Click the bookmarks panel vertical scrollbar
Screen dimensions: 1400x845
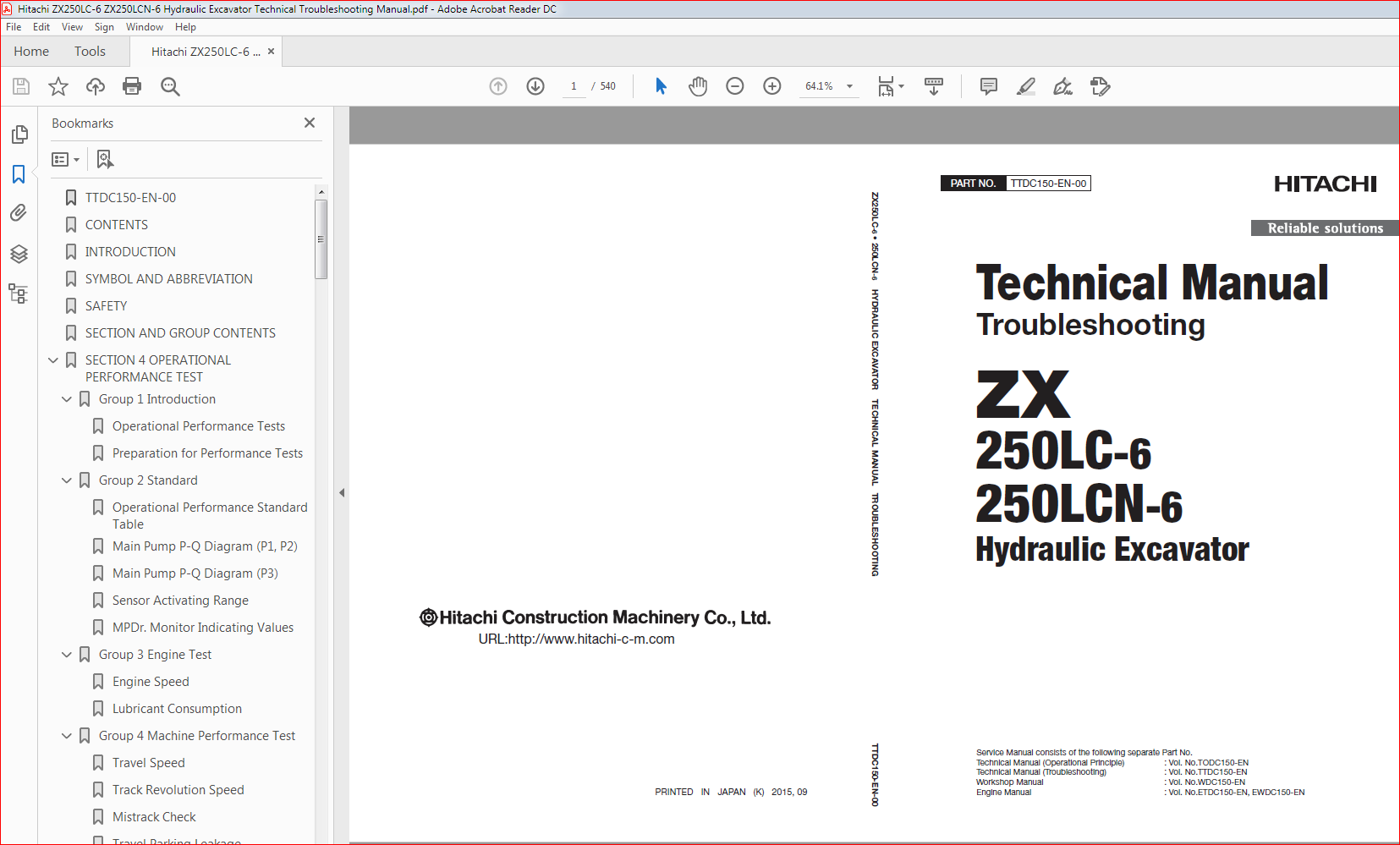321,239
